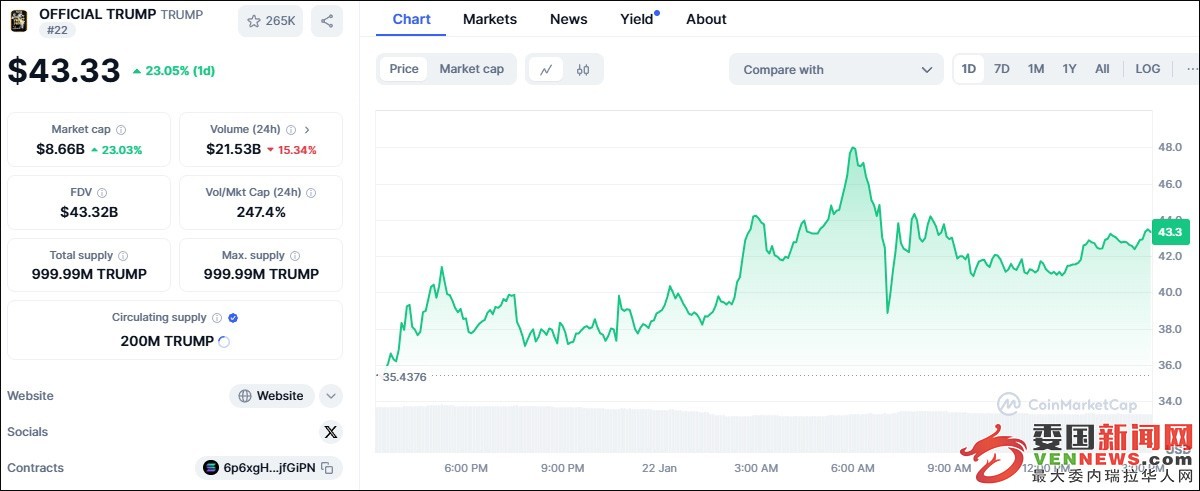1200x491 pixels.
Task: Switch to candlestick chart icon
Action: (583, 70)
